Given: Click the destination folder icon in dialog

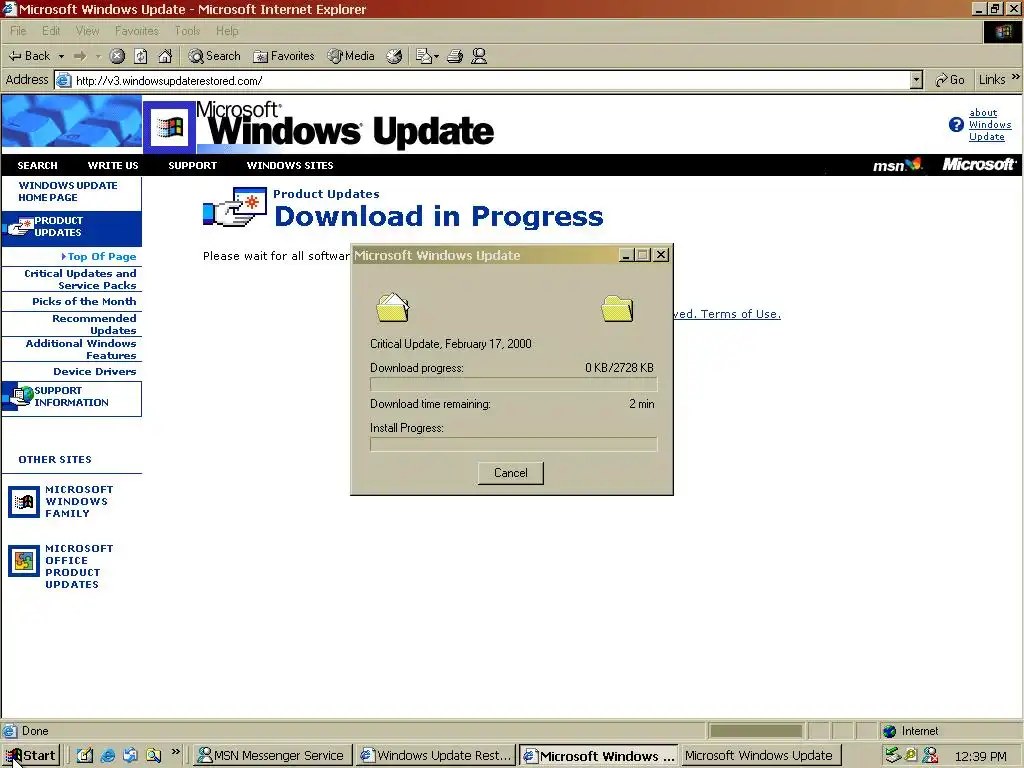Looking at the screenshot, I should pos(617,308).
